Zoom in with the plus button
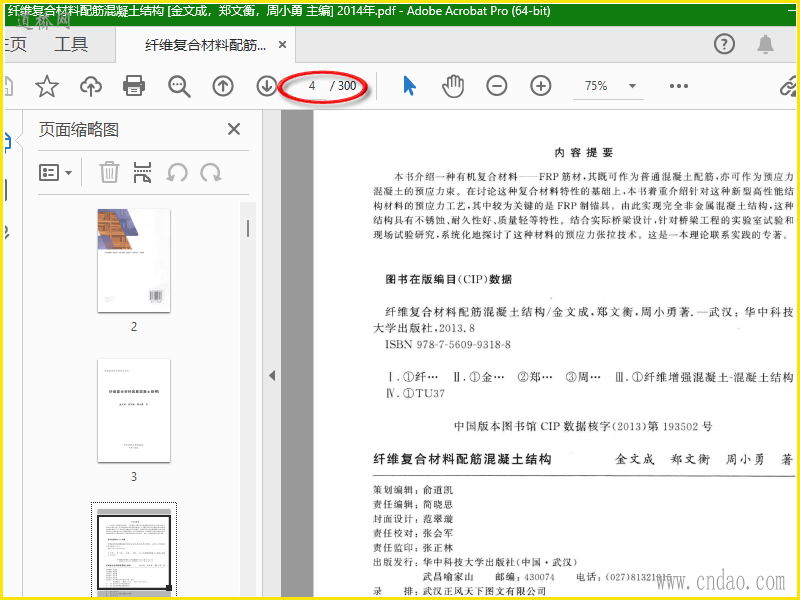 pos(541,86)
